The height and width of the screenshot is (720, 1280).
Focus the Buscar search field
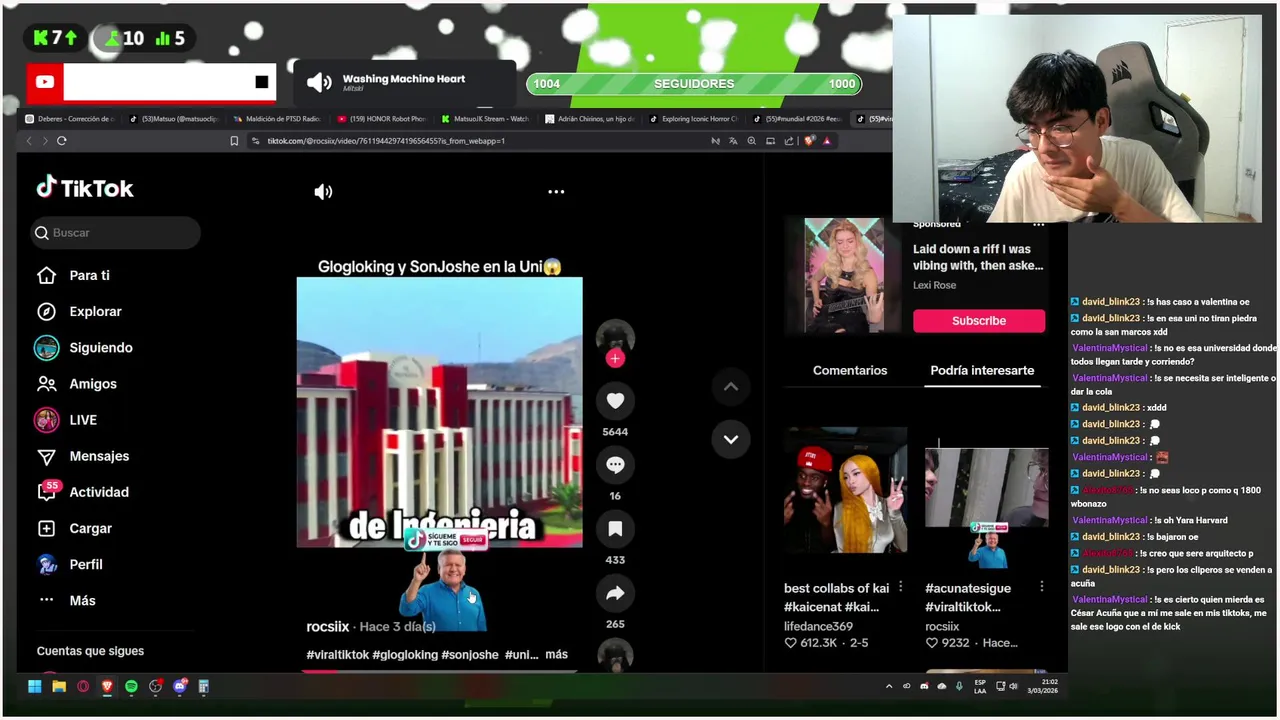[x=115, y=233]
